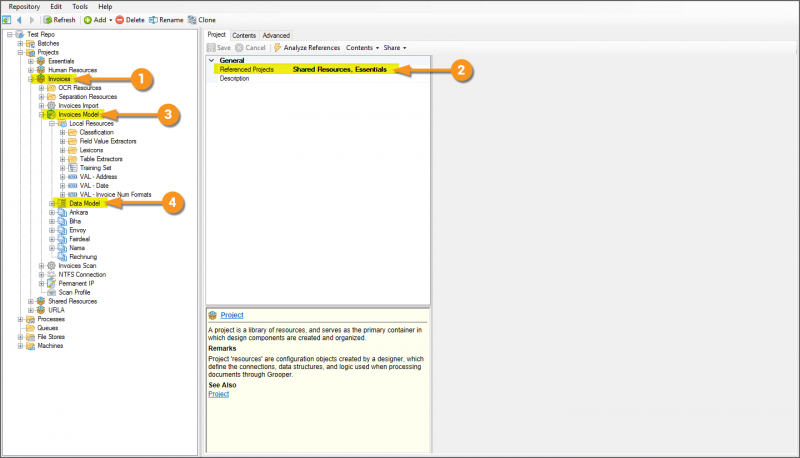Viewport: 800px width, 458px height.
Task: Click the Human Resources project icon
Action: (41, 70)
